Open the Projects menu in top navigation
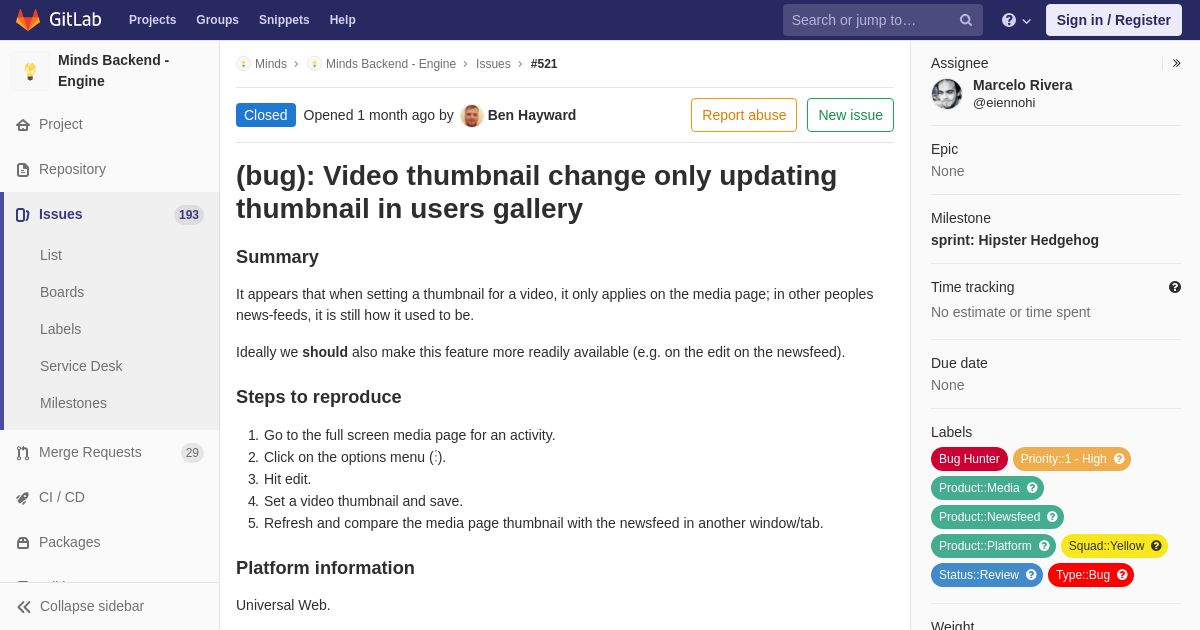Viewport: 1200px width, 630px height. pyautogui.click(x=152, y=20)
